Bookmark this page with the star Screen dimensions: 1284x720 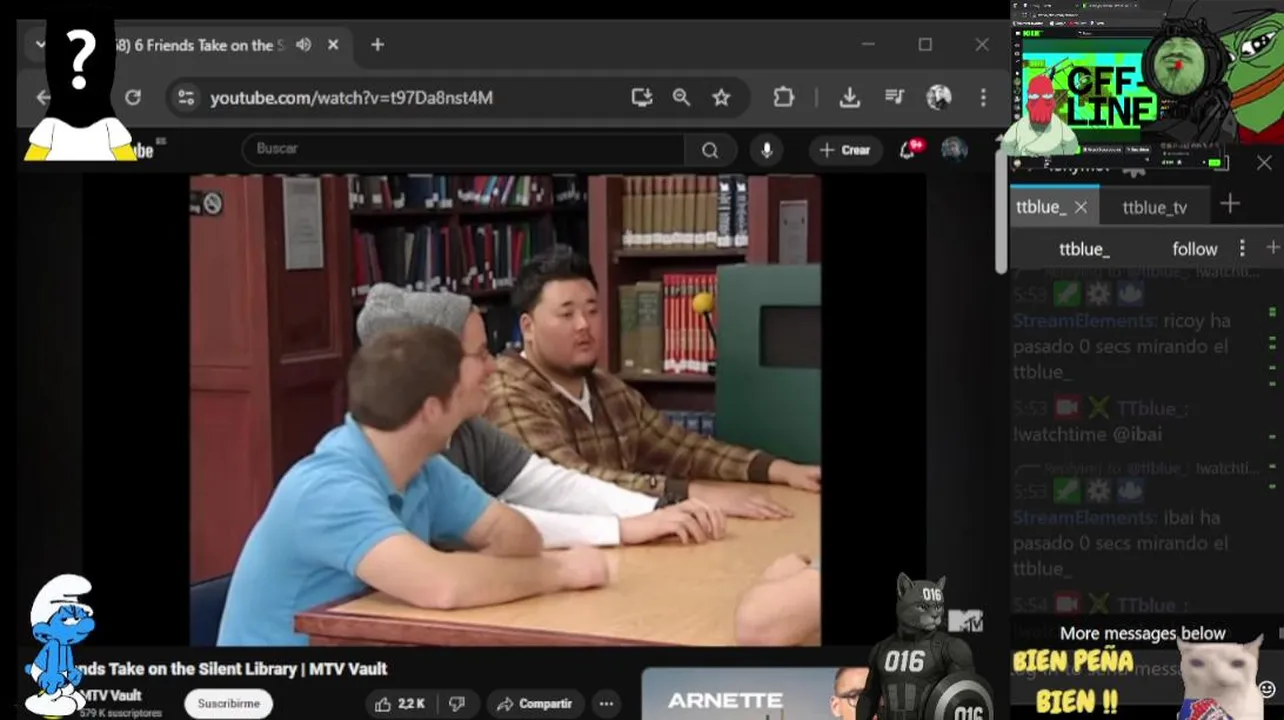(721, 97)
